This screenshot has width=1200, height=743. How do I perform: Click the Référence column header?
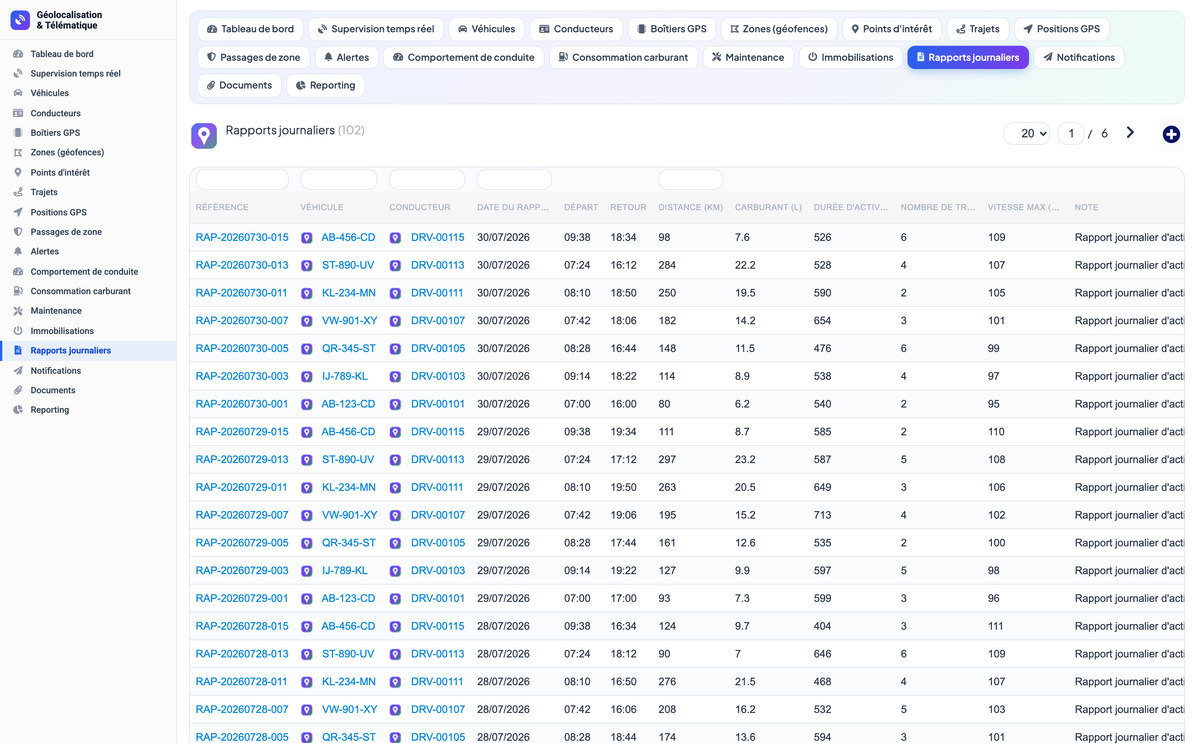(222, 207)
